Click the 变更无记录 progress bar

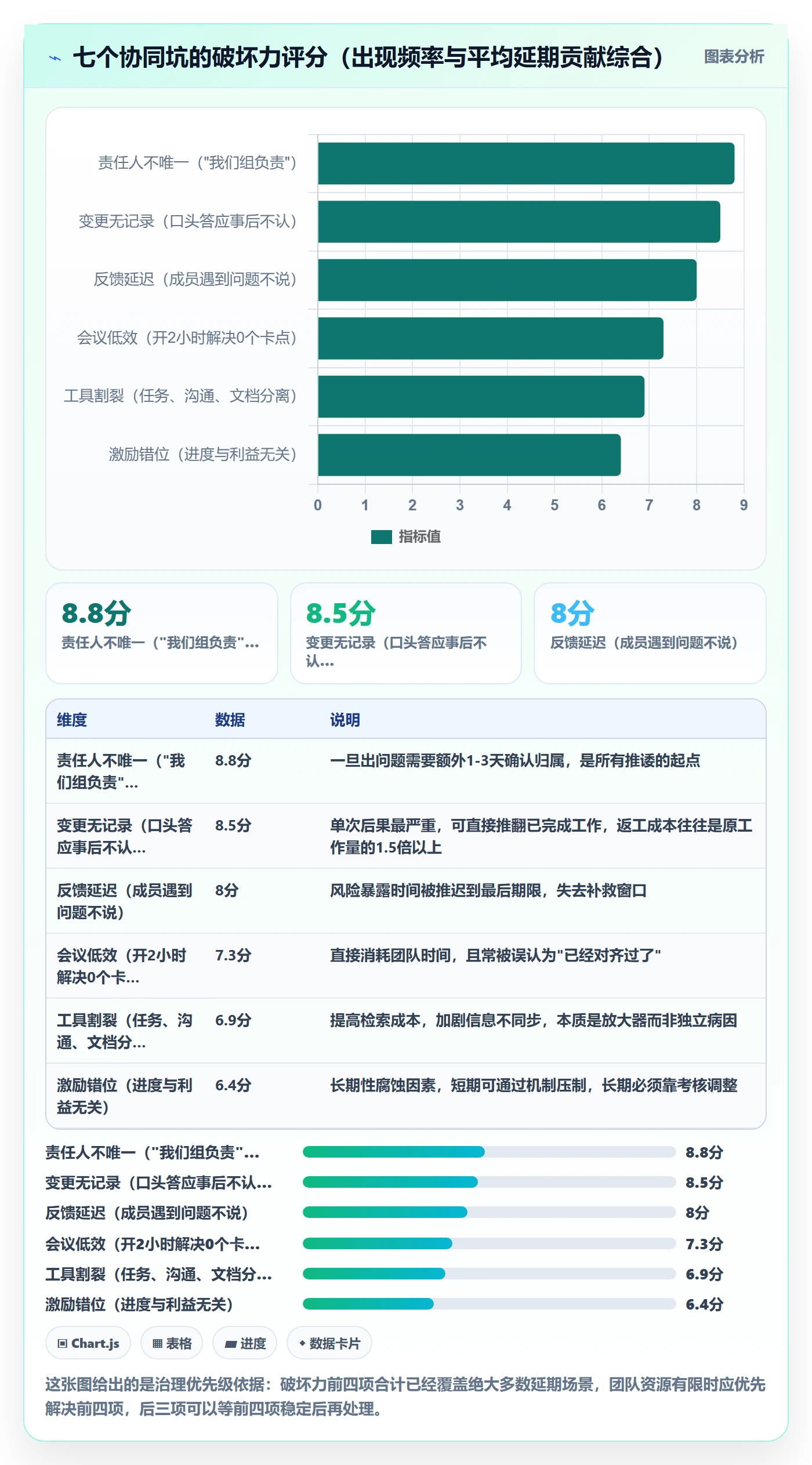coord(490,1182)
